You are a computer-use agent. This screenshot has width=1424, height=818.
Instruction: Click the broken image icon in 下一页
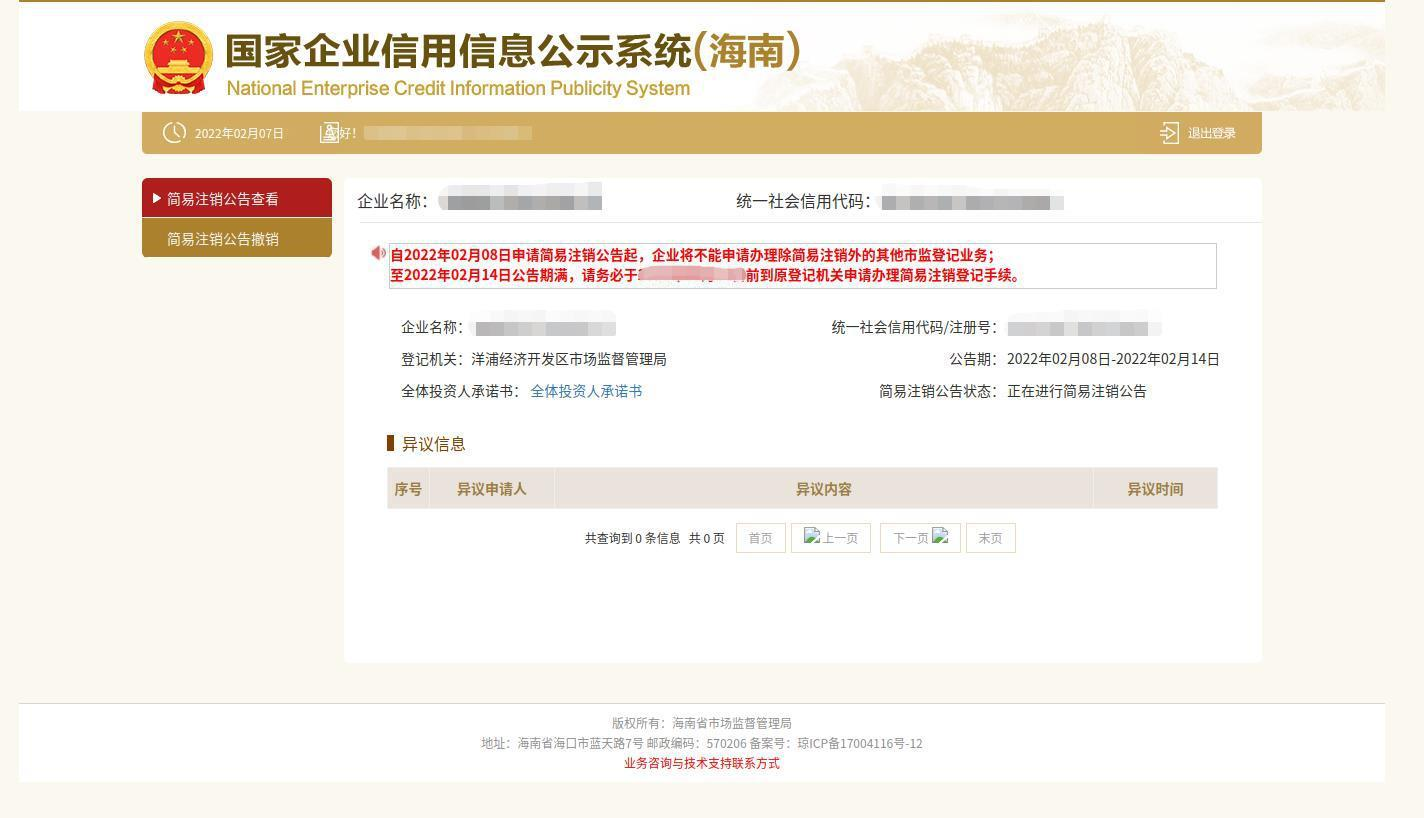(940, 536)
